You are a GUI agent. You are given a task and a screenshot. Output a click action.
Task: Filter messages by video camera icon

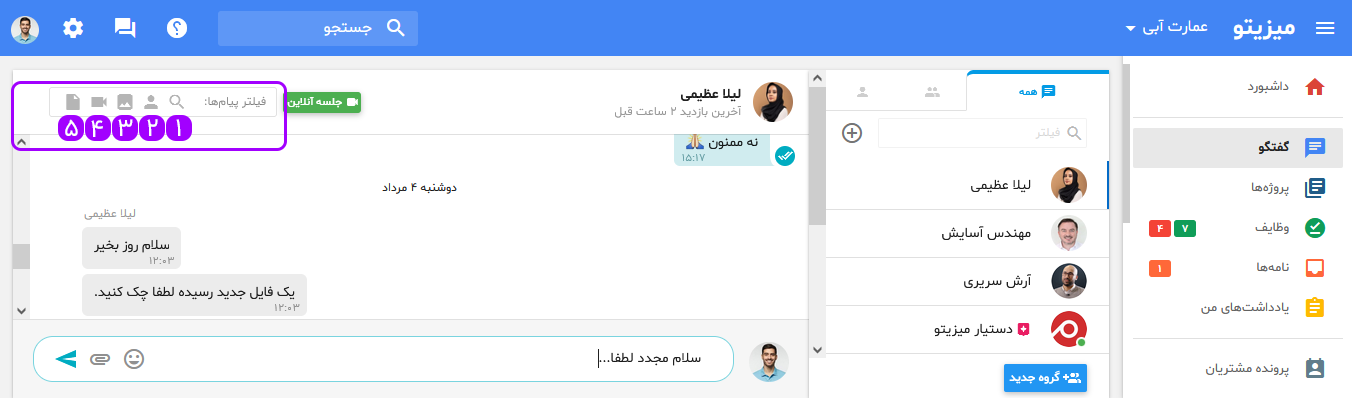[99, 102]
